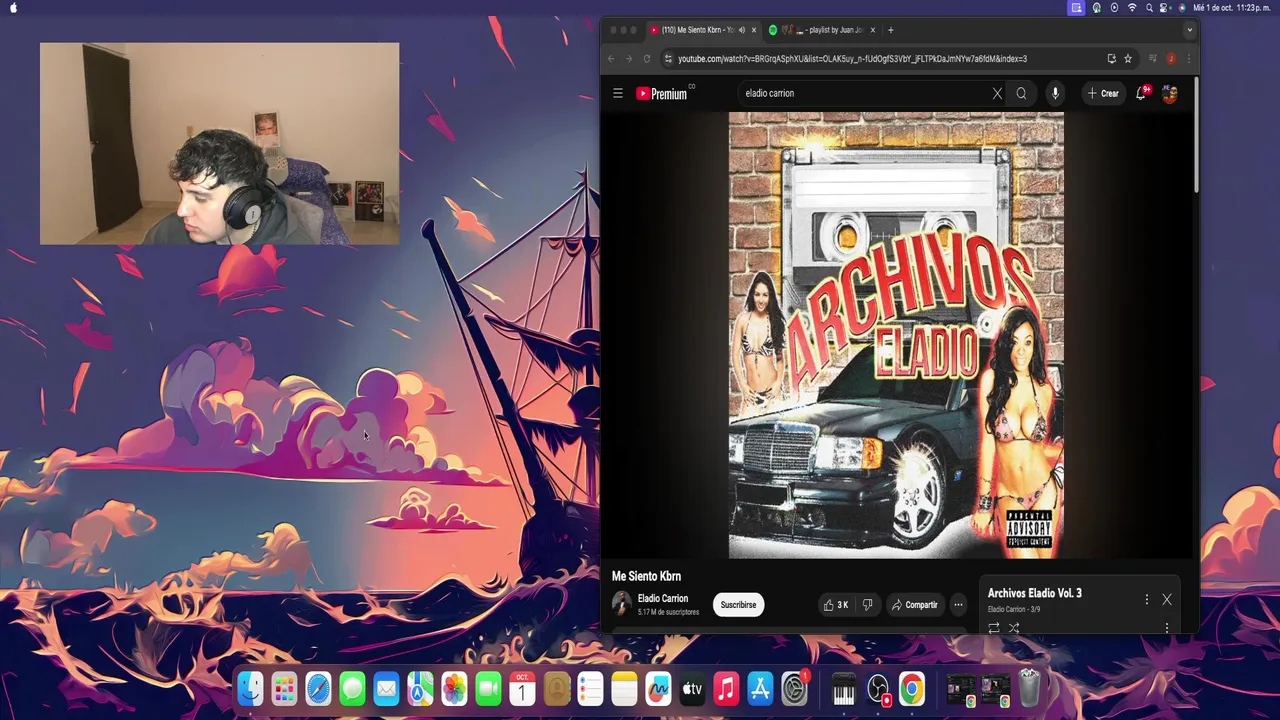Mute the Me Siento Kbrn tab audio
The width and height of the screenshot is (1280, 720).
tap(741, 30)
